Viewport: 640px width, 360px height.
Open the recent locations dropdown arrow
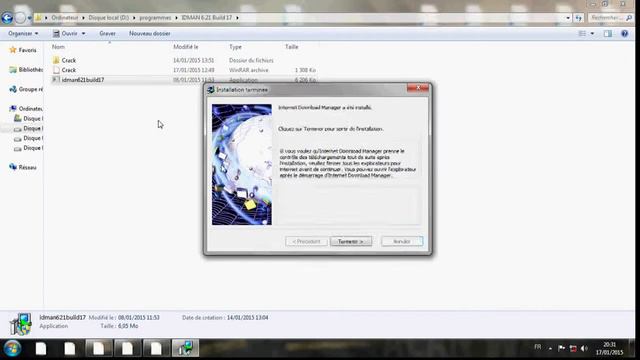(x=29, y=18)
